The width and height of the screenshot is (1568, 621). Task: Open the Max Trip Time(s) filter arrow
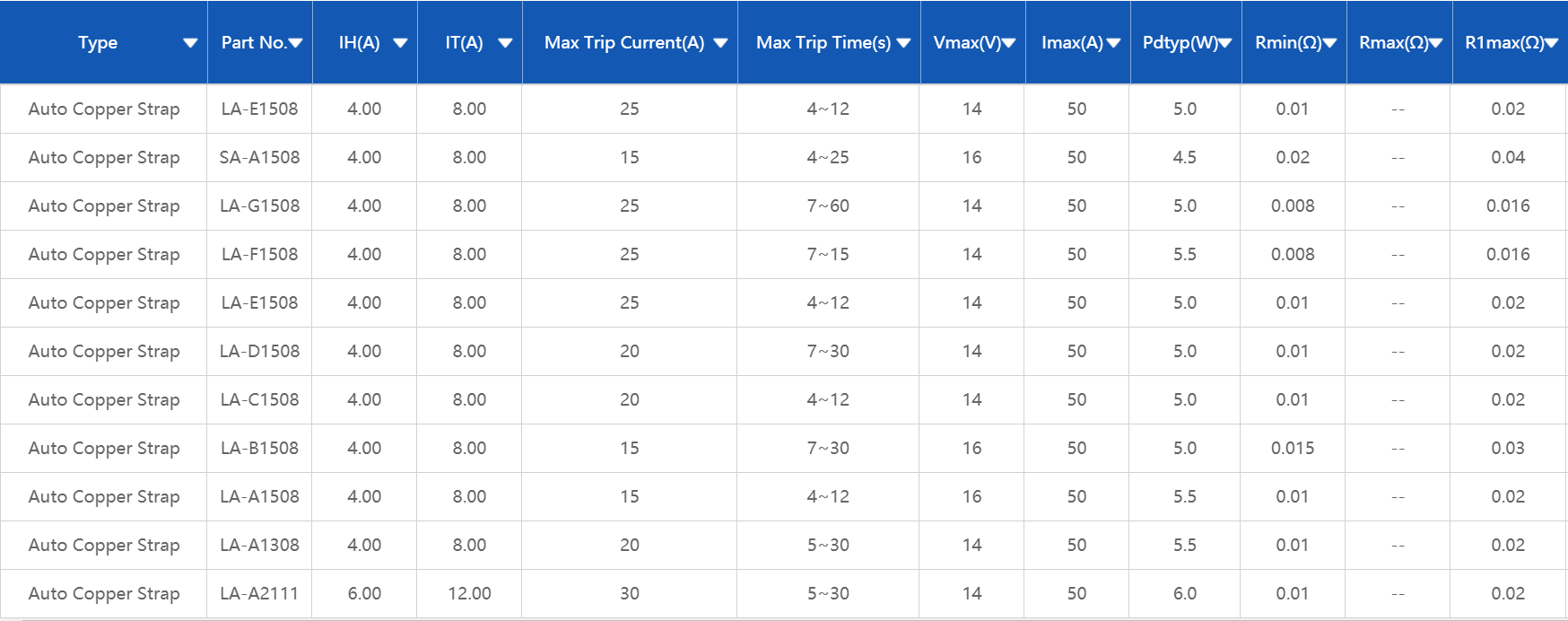(903, 43)
